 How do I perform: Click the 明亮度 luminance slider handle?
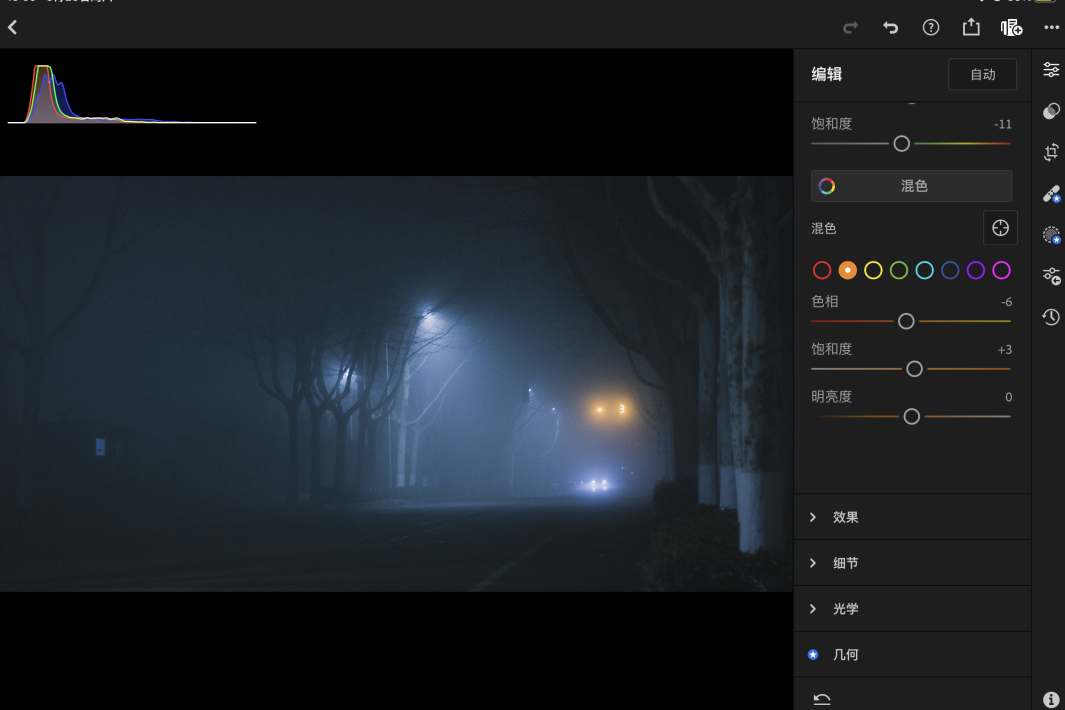pos(911,416)
